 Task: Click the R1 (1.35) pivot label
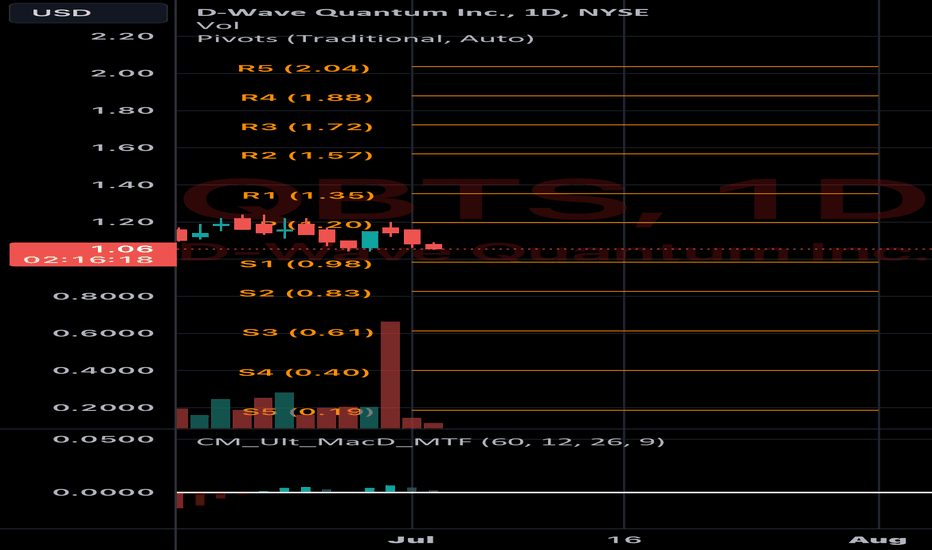point(308,195)
